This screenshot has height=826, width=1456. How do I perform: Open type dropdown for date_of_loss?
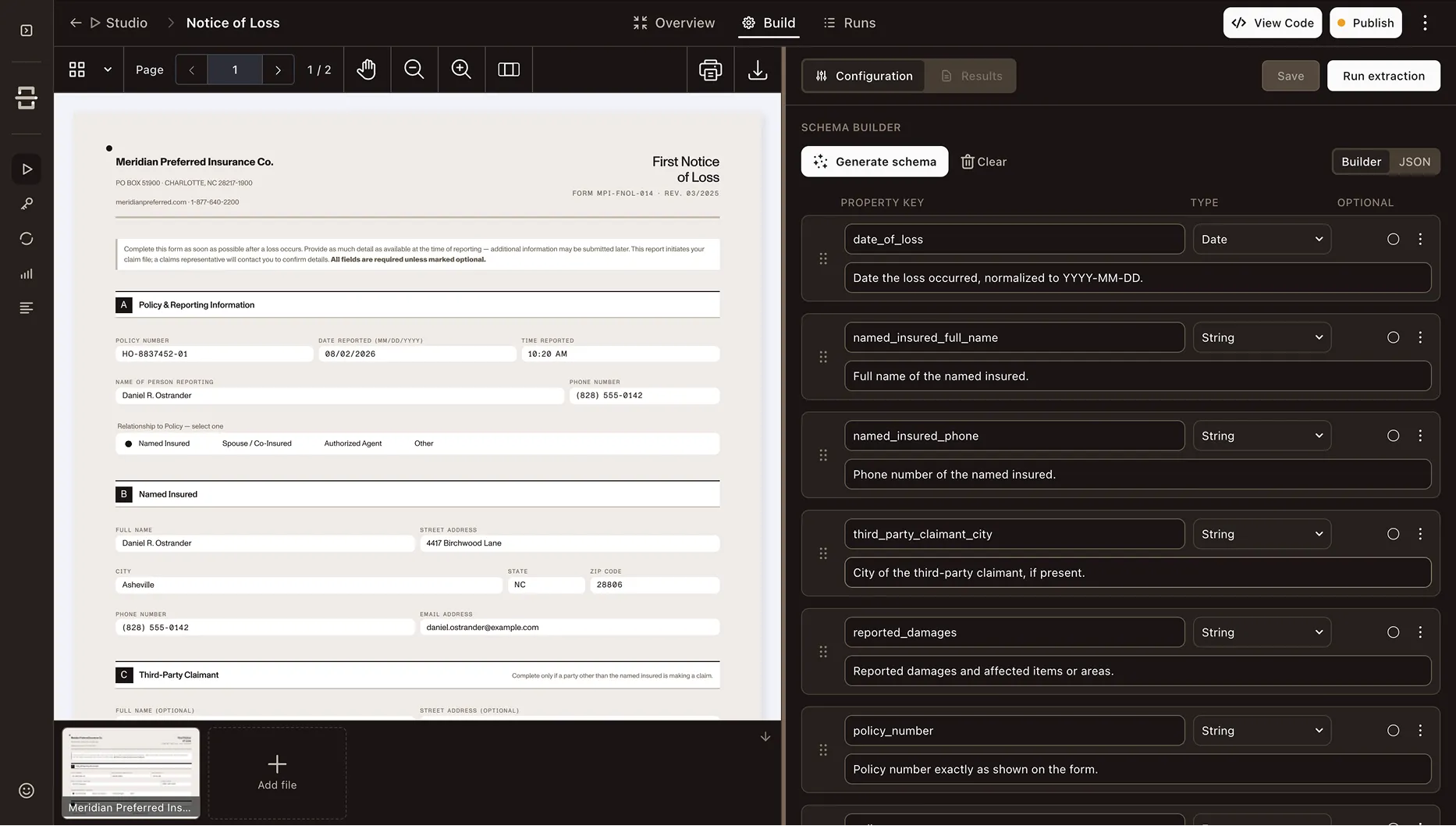click(1262, 240)
